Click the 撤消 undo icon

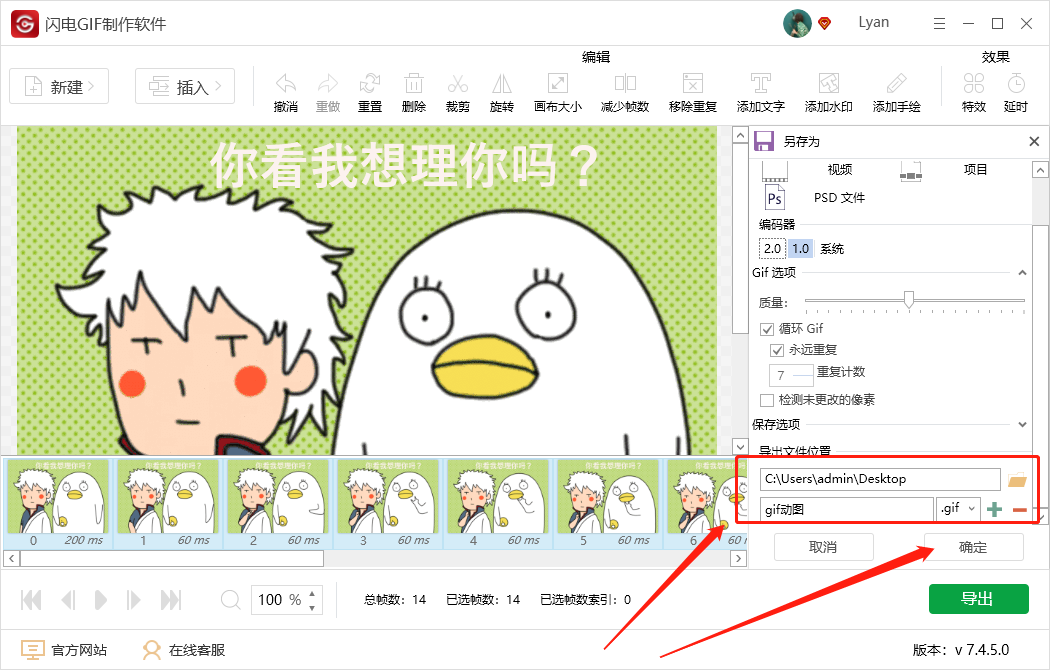tap(286, 84)
